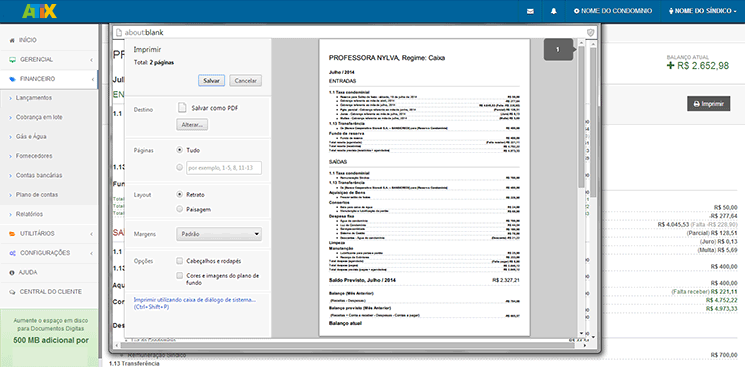
Task: Click the page range input field
Action: click(224, 168)
